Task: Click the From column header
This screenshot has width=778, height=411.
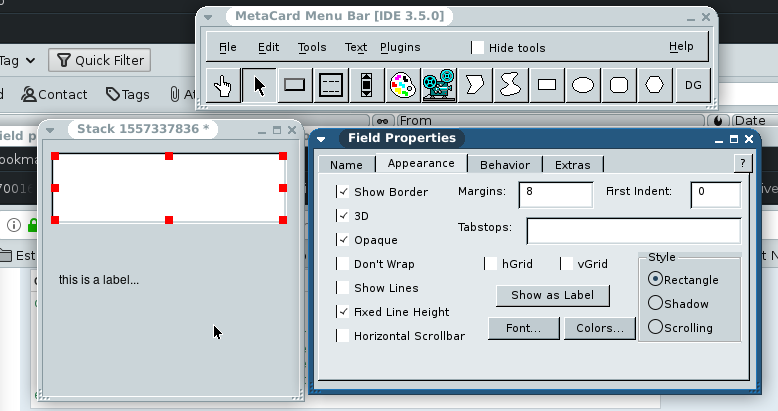Action: click(550, 121)
